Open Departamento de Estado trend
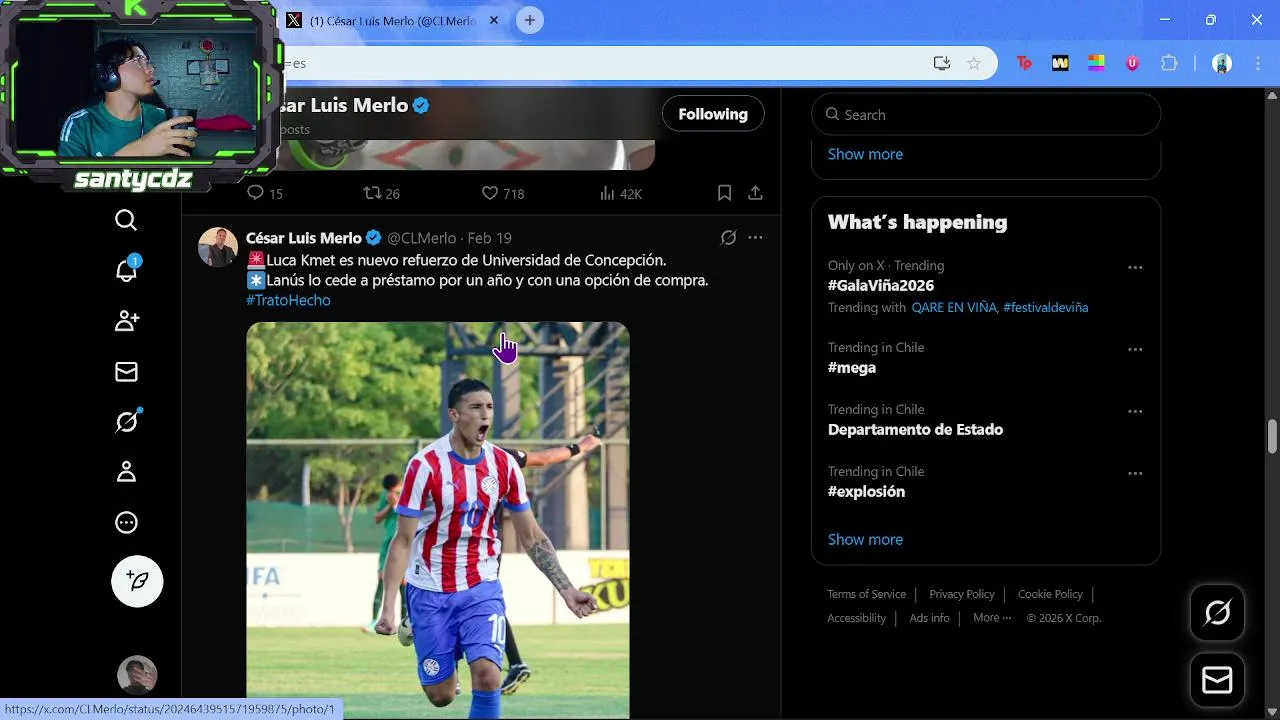The image size is (1280, 720). click(915, 430)
